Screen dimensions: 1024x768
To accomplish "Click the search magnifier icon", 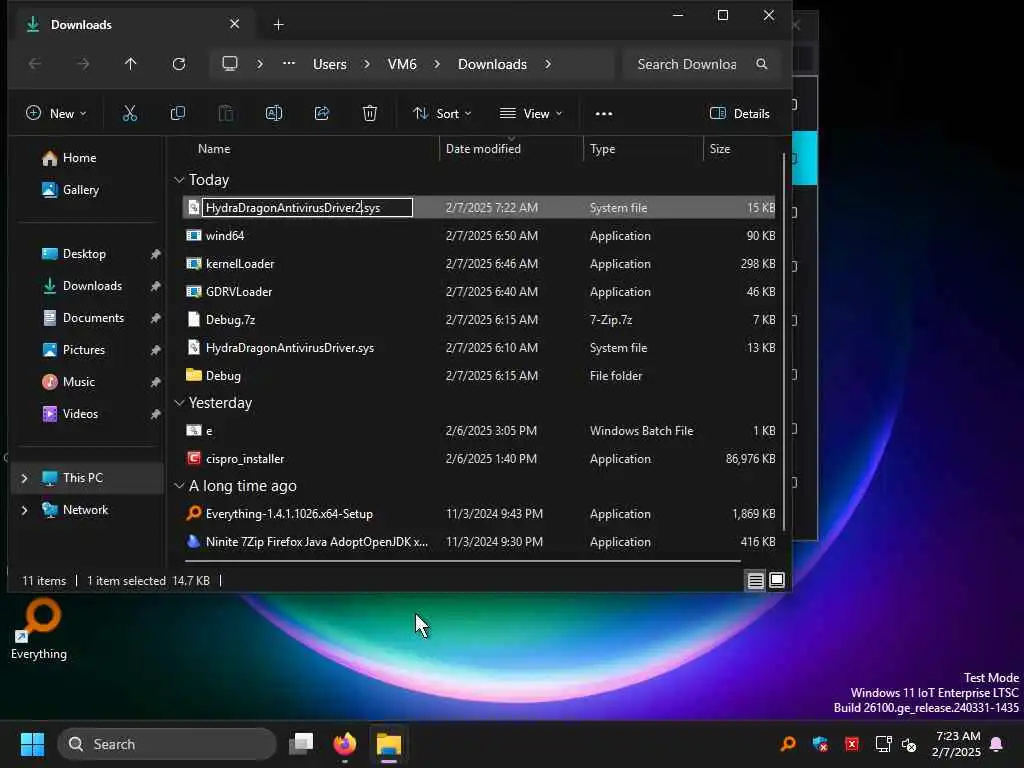I will click(x=761, y=64).
